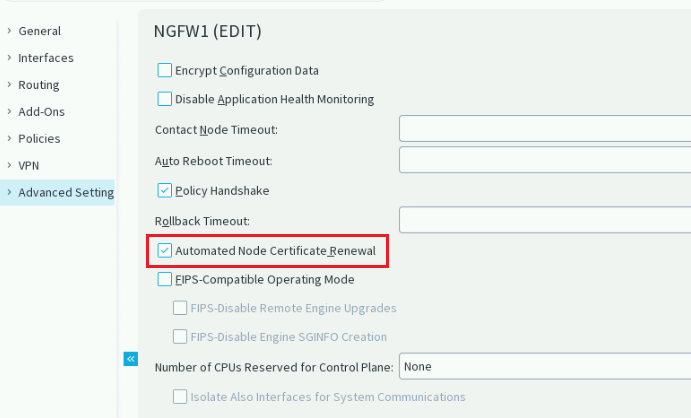Focus the Auto Reboot Timeout input
Screen dimensions: 691x418
pyautogui.click(x=545, y=160)
